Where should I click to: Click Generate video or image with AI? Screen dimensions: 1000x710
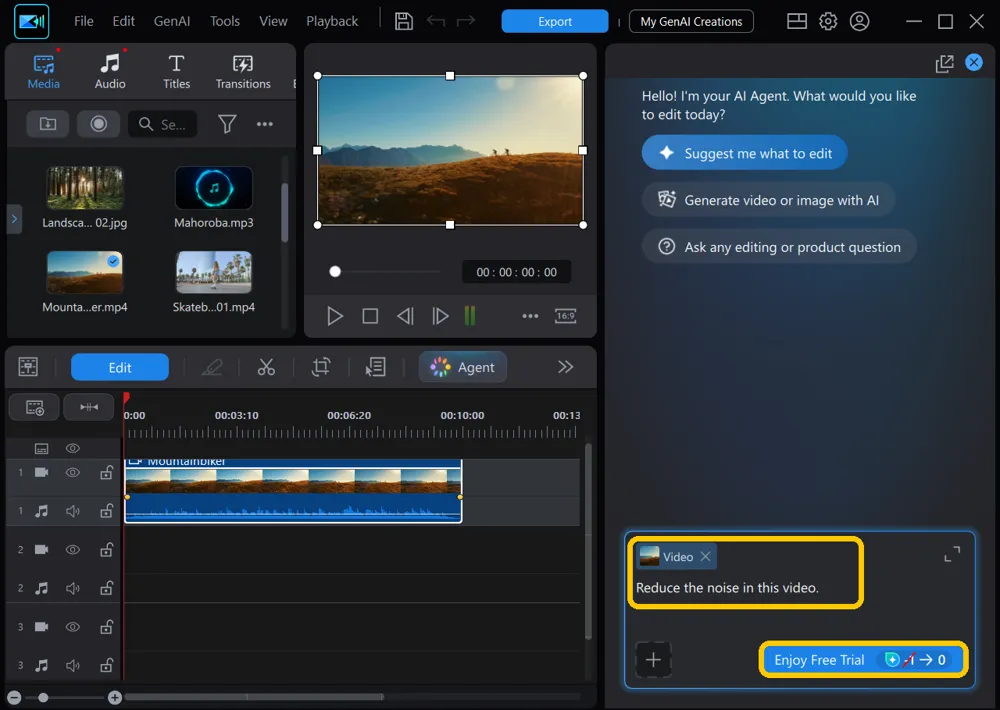(768, 200)
